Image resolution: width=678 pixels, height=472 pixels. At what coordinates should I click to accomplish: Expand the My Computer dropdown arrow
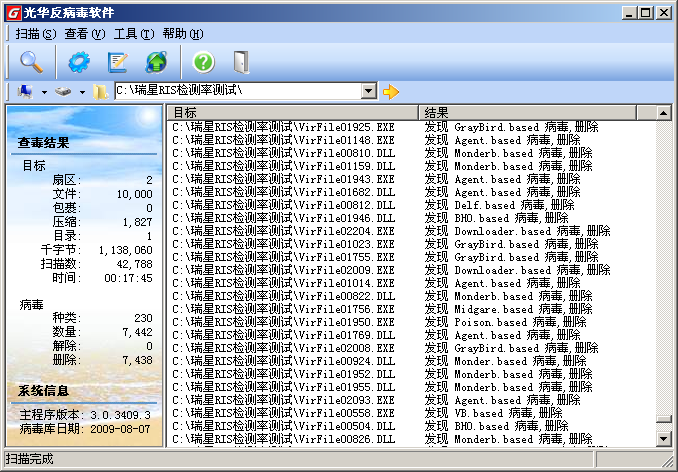[45, 92]
